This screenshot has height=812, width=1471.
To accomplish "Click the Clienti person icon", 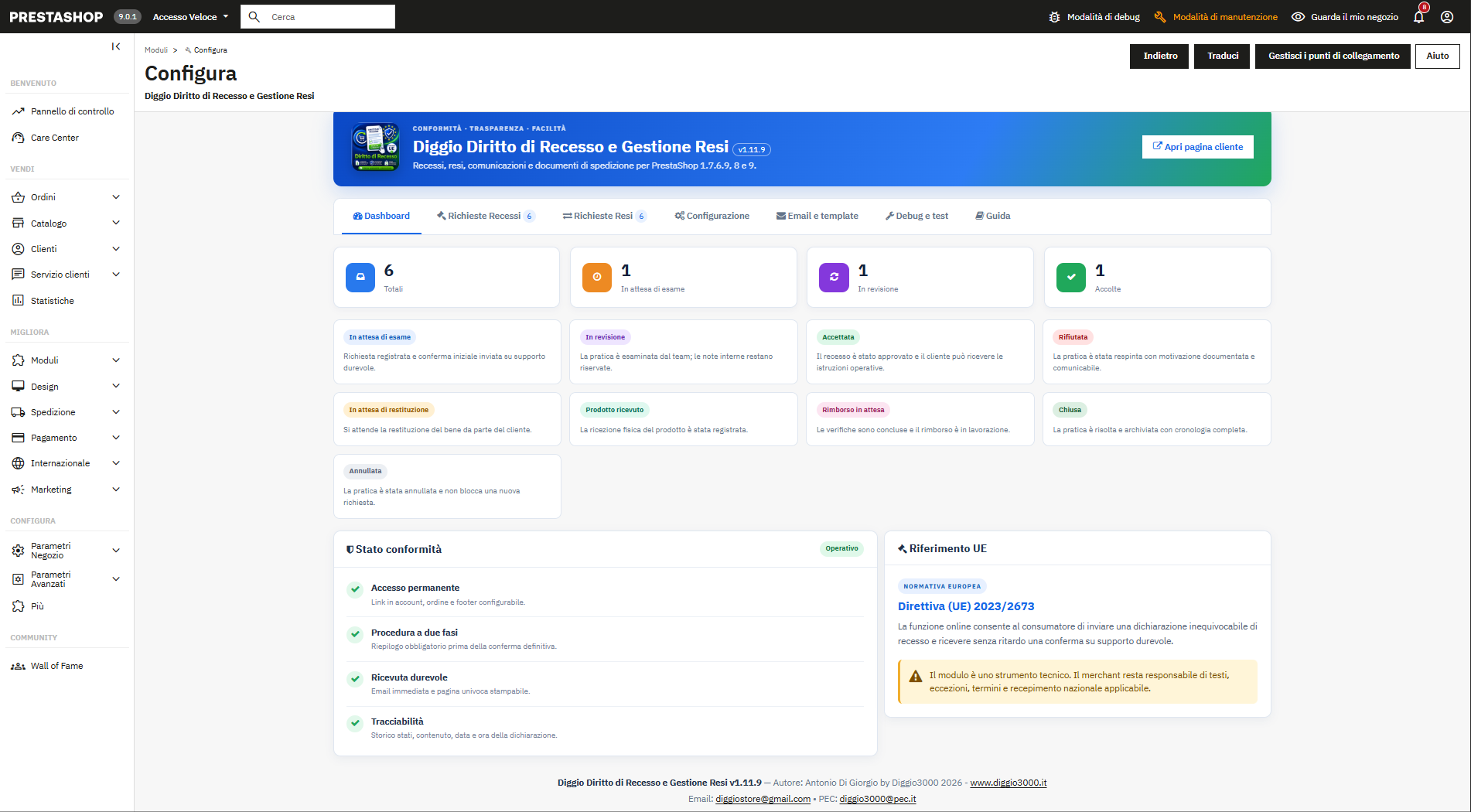I will pos(18,249).
